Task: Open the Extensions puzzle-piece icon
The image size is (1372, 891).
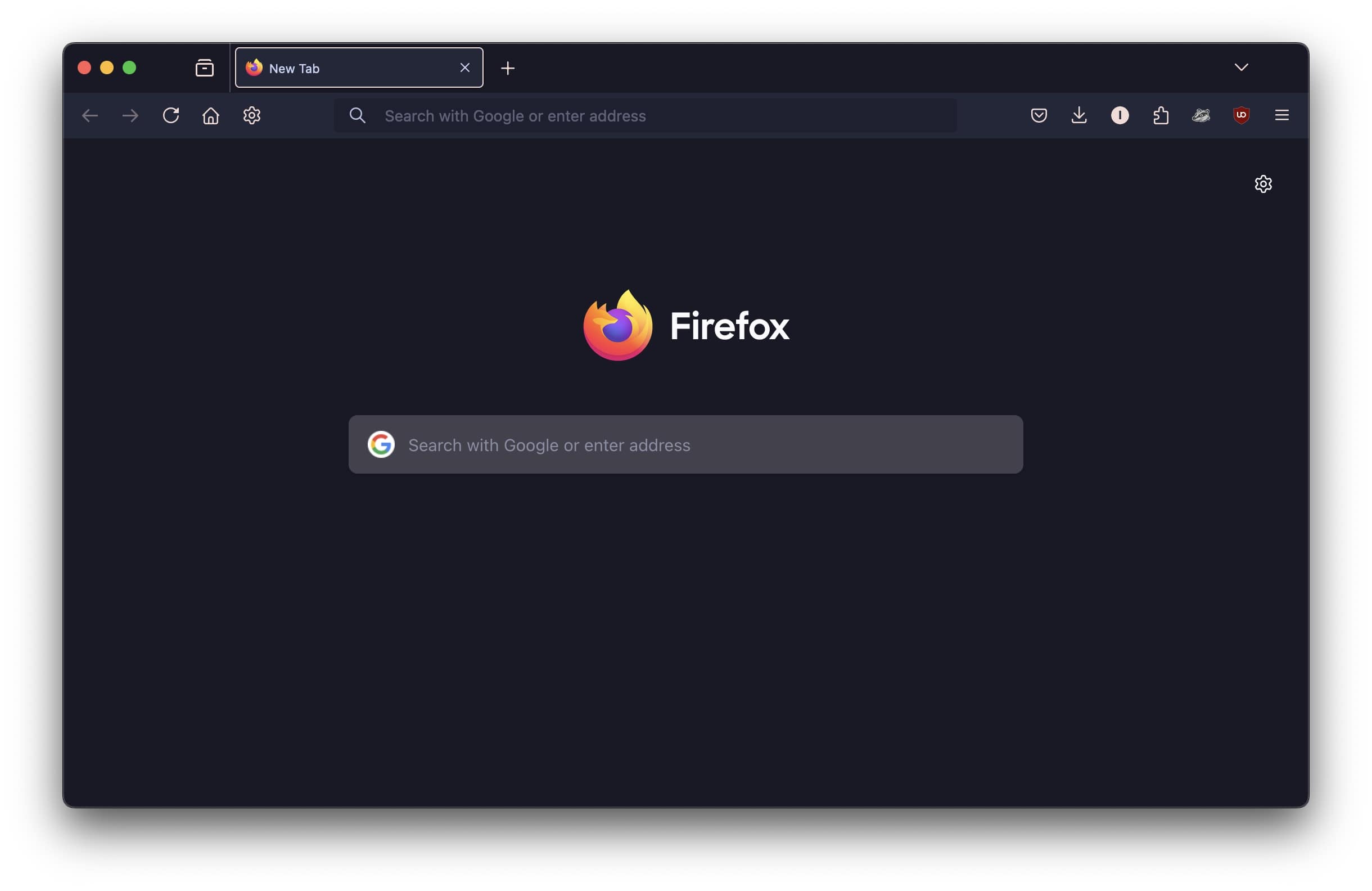Action: pos(1161,115)
